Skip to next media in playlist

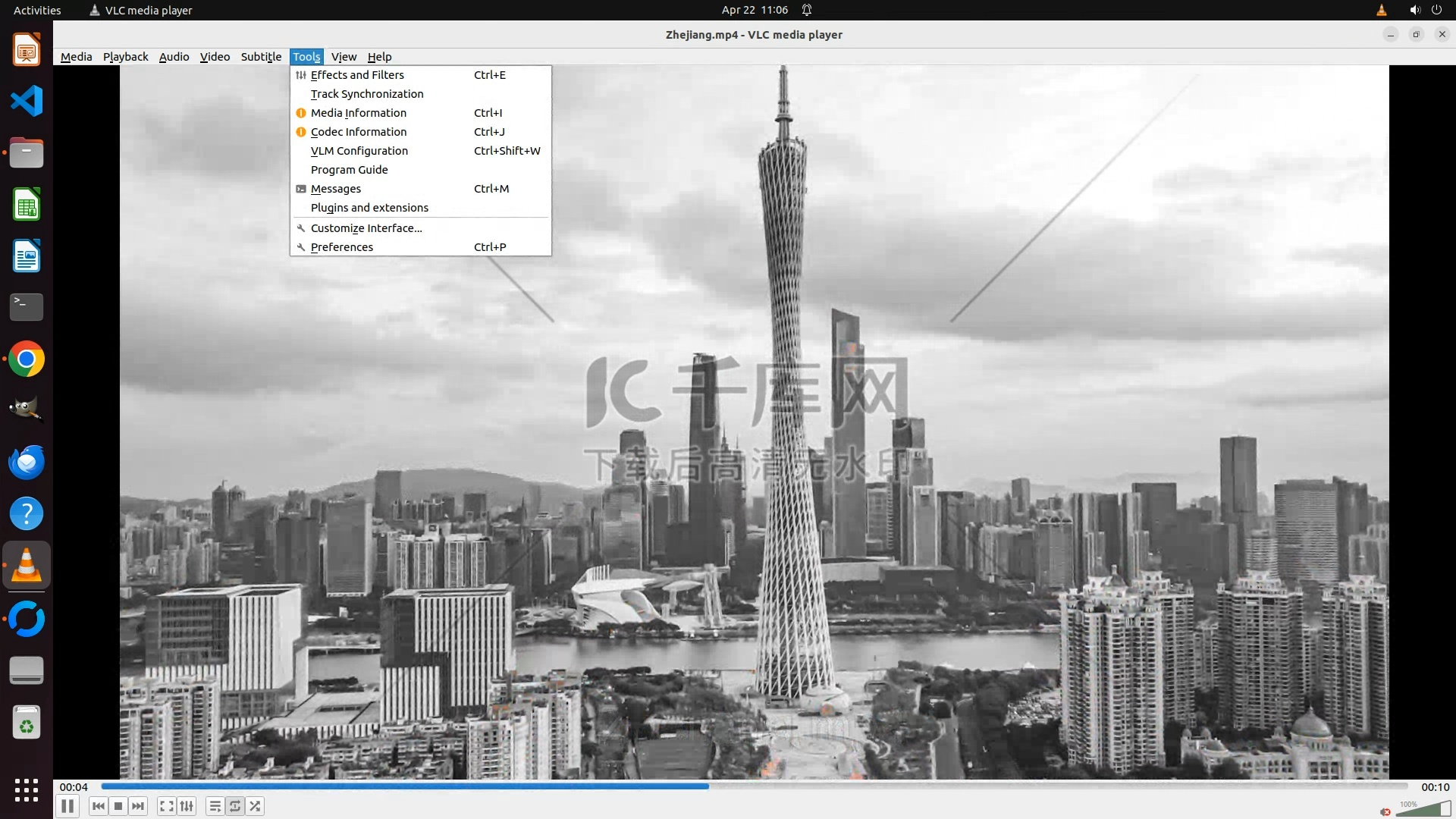tap(138, 806)
